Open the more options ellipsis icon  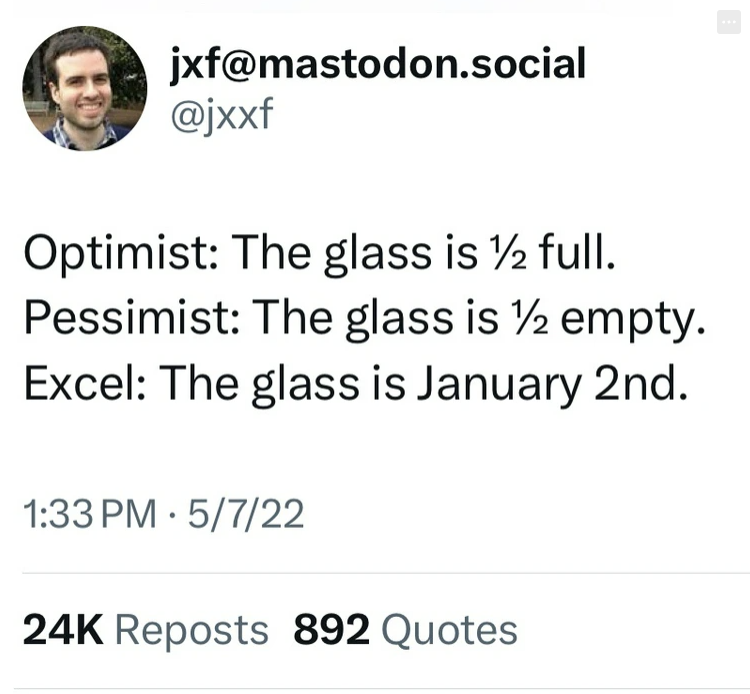728,23
